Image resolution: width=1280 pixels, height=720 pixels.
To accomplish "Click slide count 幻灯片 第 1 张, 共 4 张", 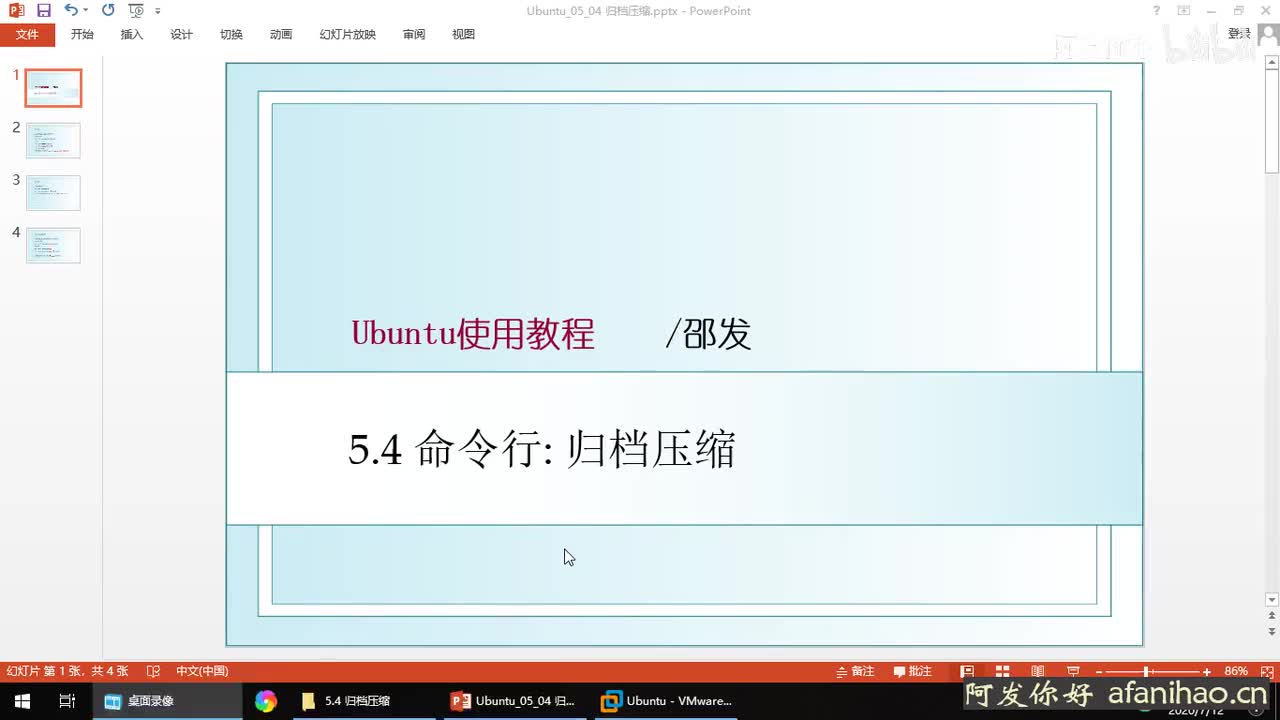I will (68, 671).
